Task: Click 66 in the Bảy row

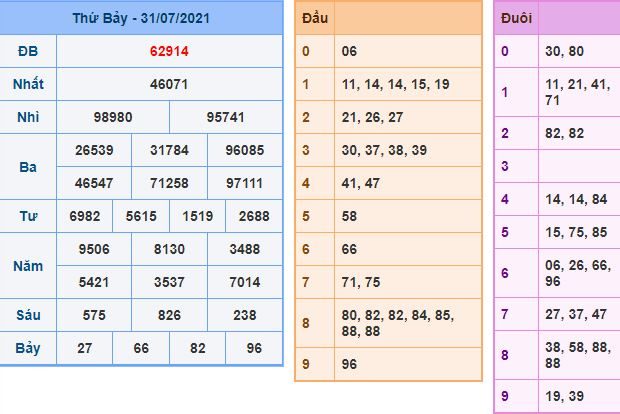Action: point(141,348)
